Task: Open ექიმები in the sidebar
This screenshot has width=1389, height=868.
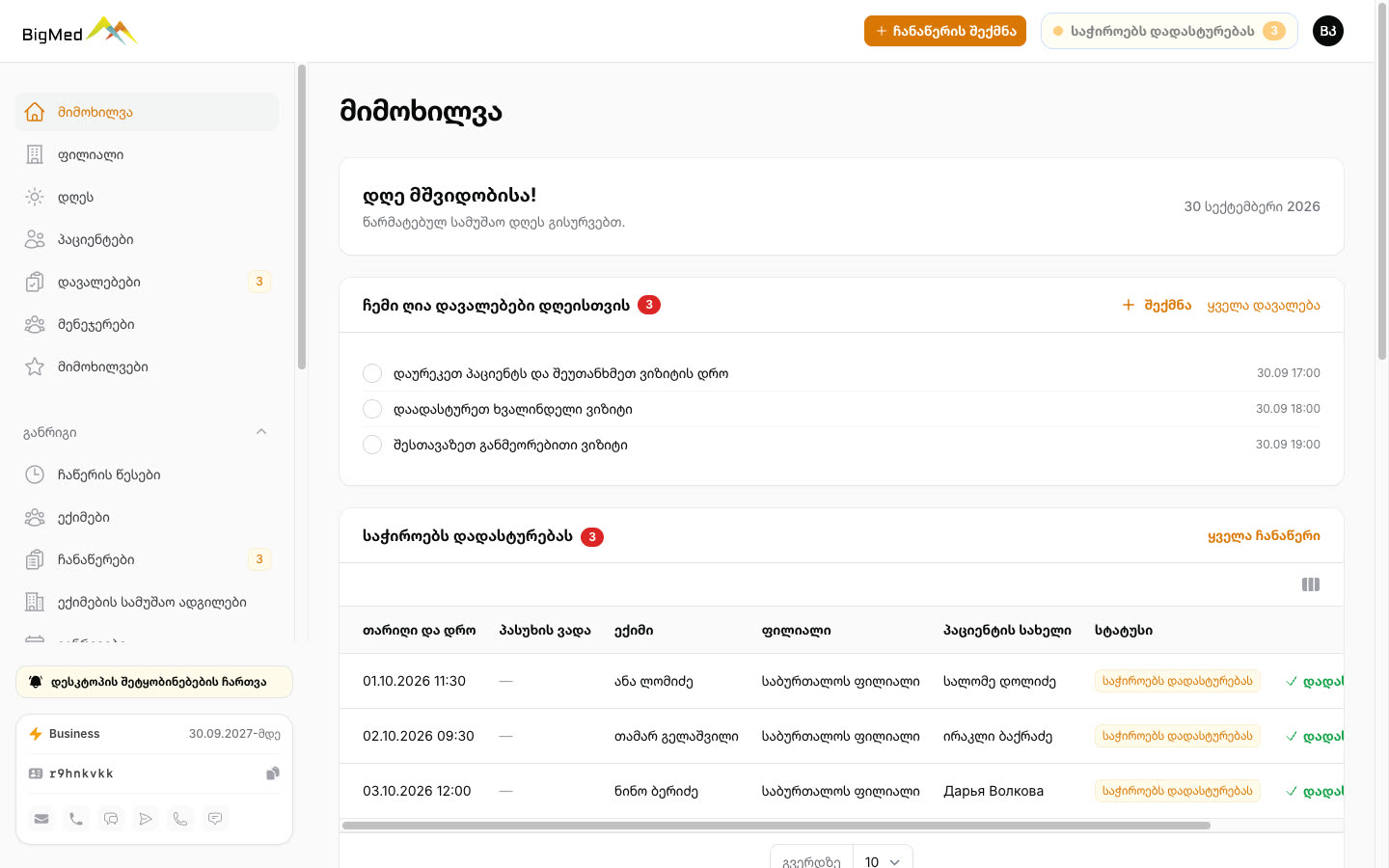Action: (x=147, y=517)
